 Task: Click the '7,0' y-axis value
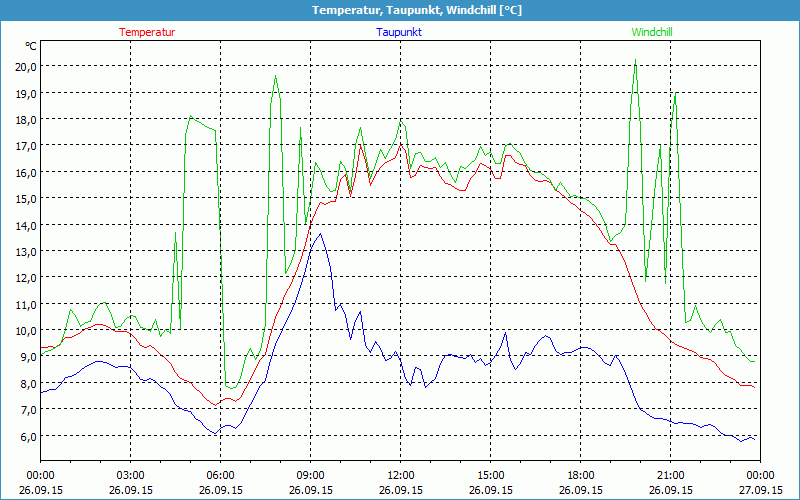point(28,410)
